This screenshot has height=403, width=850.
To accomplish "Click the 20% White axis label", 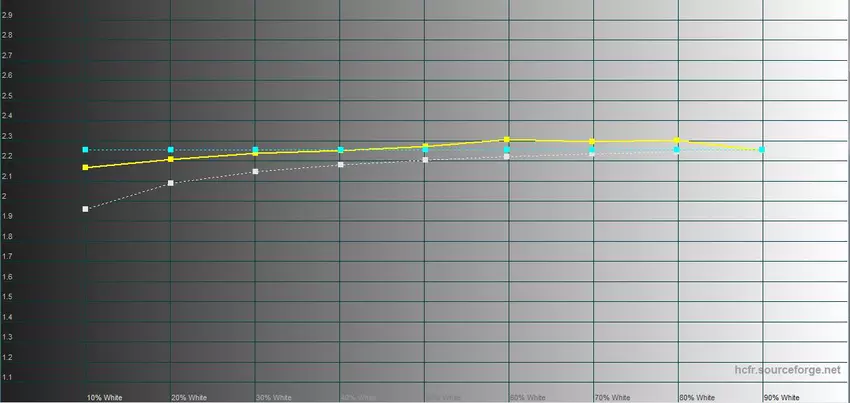I will pyautogui.click(x=190, y=397).
